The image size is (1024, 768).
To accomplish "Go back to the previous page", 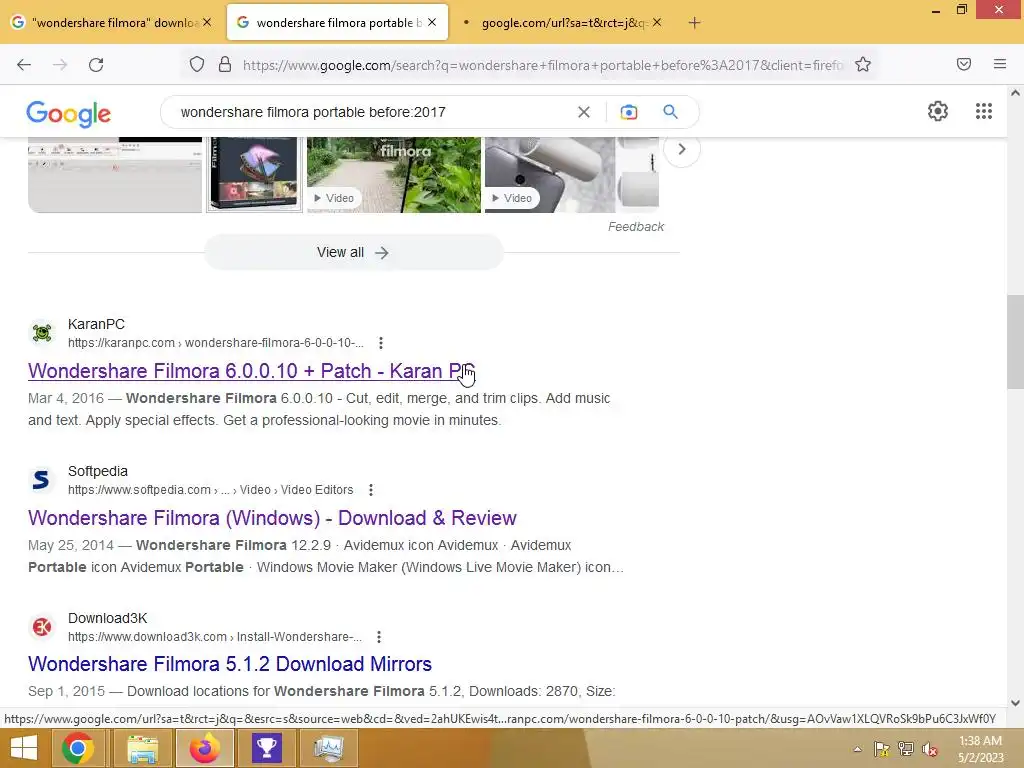I will coord(24,65).
